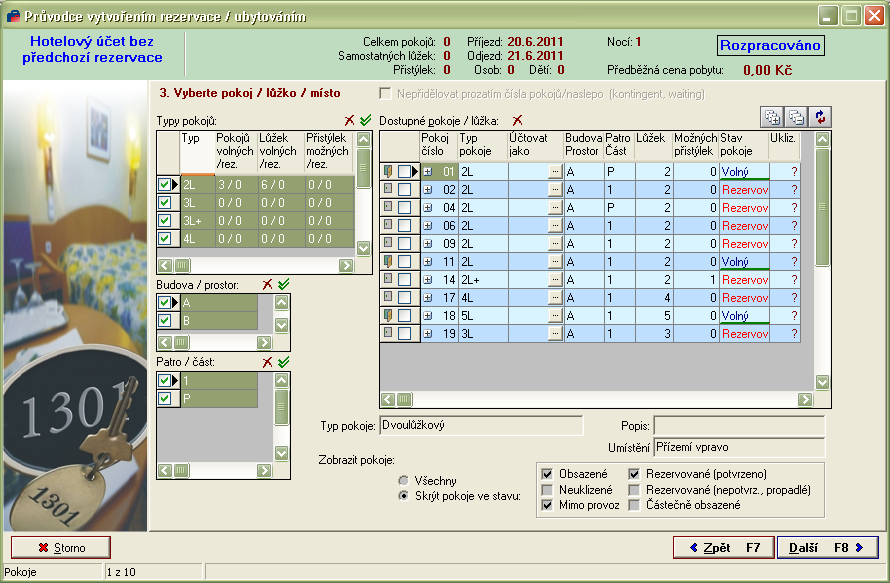890x583 pixels.
Task: Click 'Stav pokoje' column header
Action: pos(744,145)
